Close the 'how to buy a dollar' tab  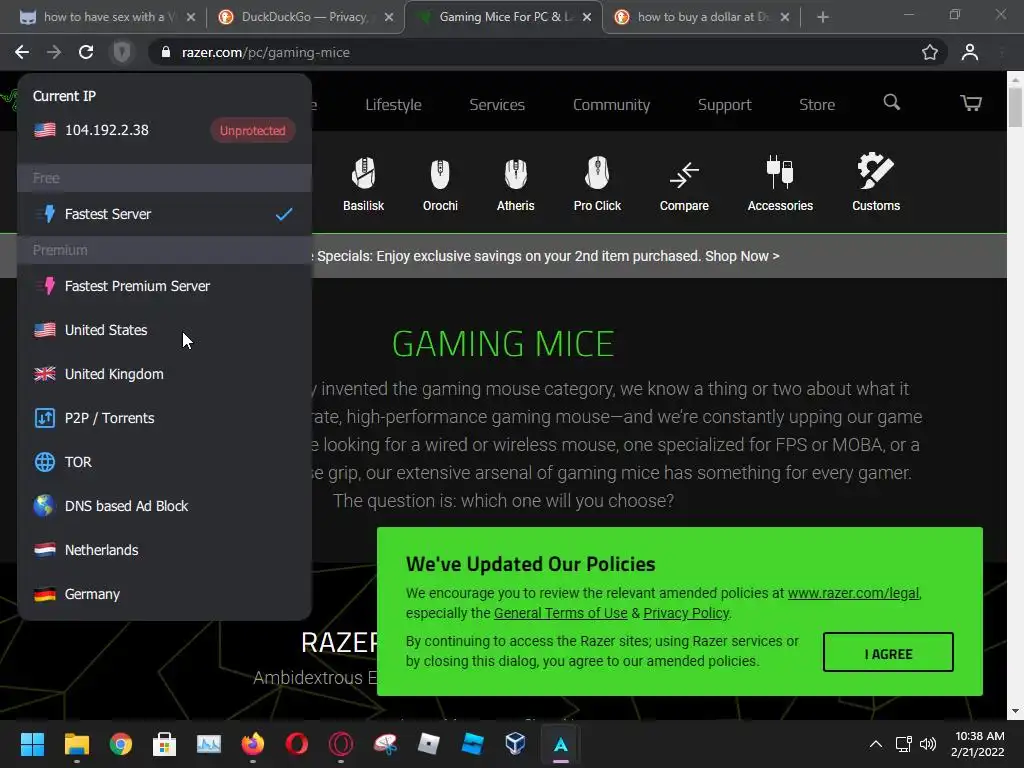[x=785, y=17]
